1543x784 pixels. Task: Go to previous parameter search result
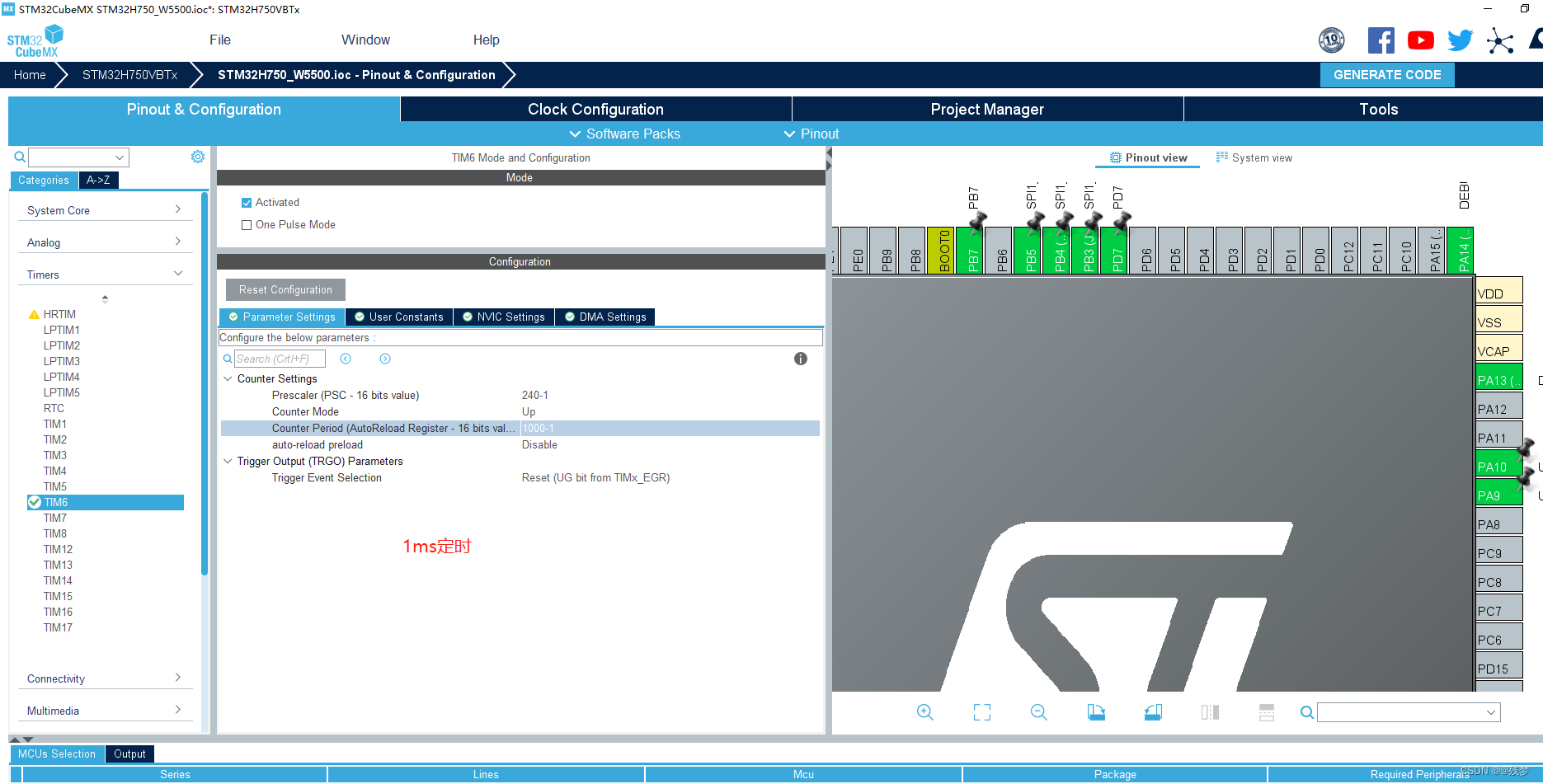coord(346,359)
